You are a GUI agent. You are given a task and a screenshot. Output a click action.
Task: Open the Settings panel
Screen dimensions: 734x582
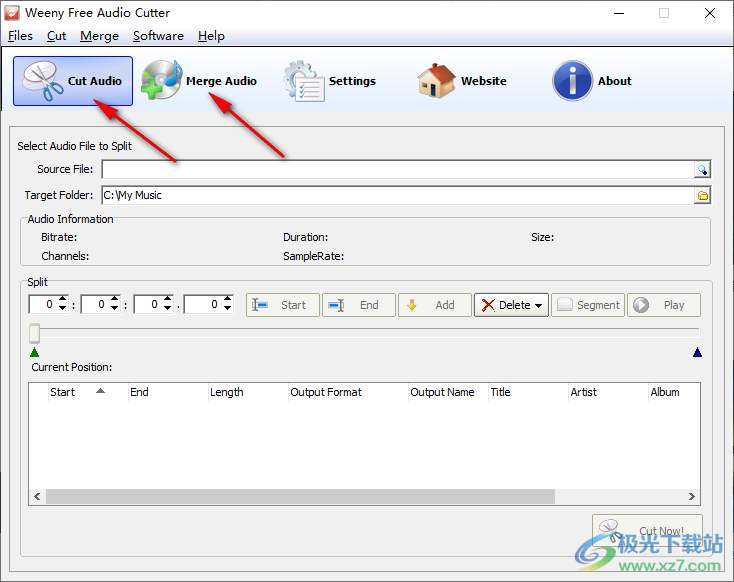[x=329, y=81]
